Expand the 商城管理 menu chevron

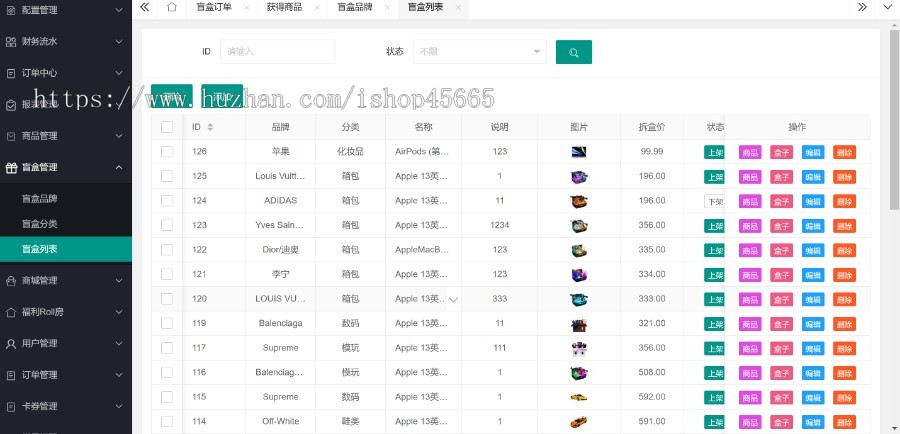(x=119, y=281)
